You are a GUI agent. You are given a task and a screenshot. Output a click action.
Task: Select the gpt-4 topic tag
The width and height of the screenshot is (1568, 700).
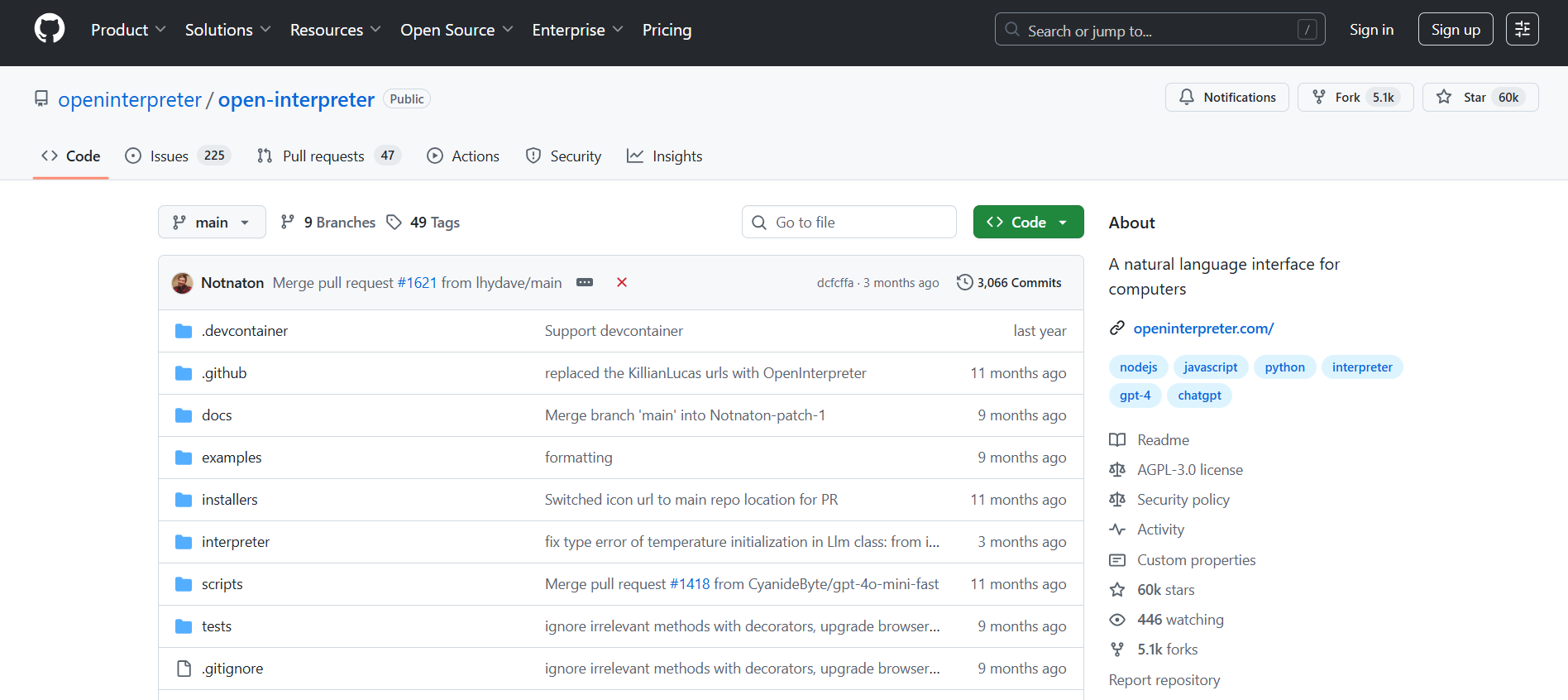[1135, 396]
